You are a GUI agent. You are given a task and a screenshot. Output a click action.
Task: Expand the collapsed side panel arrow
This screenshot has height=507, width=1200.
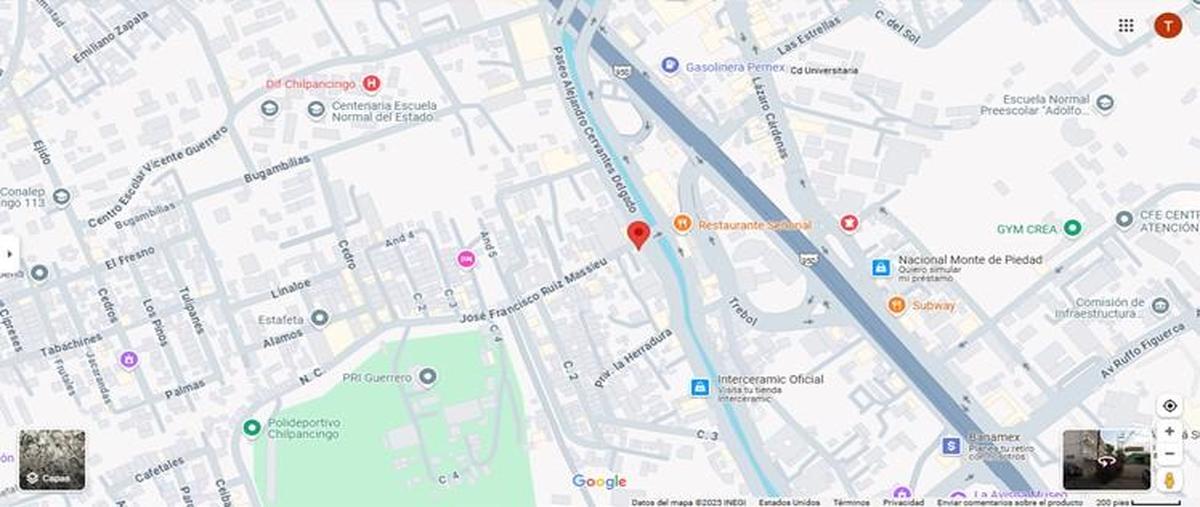click(x=7, y=253)
